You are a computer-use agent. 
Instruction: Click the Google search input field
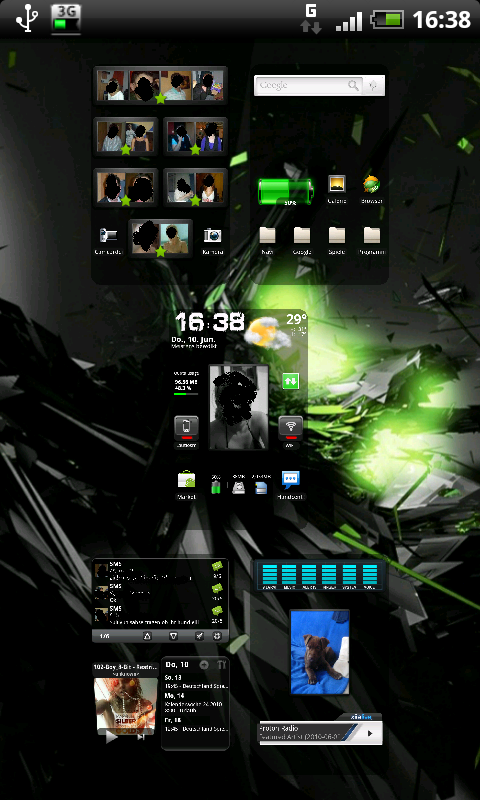pyautogui.click(x=302, y=86)
